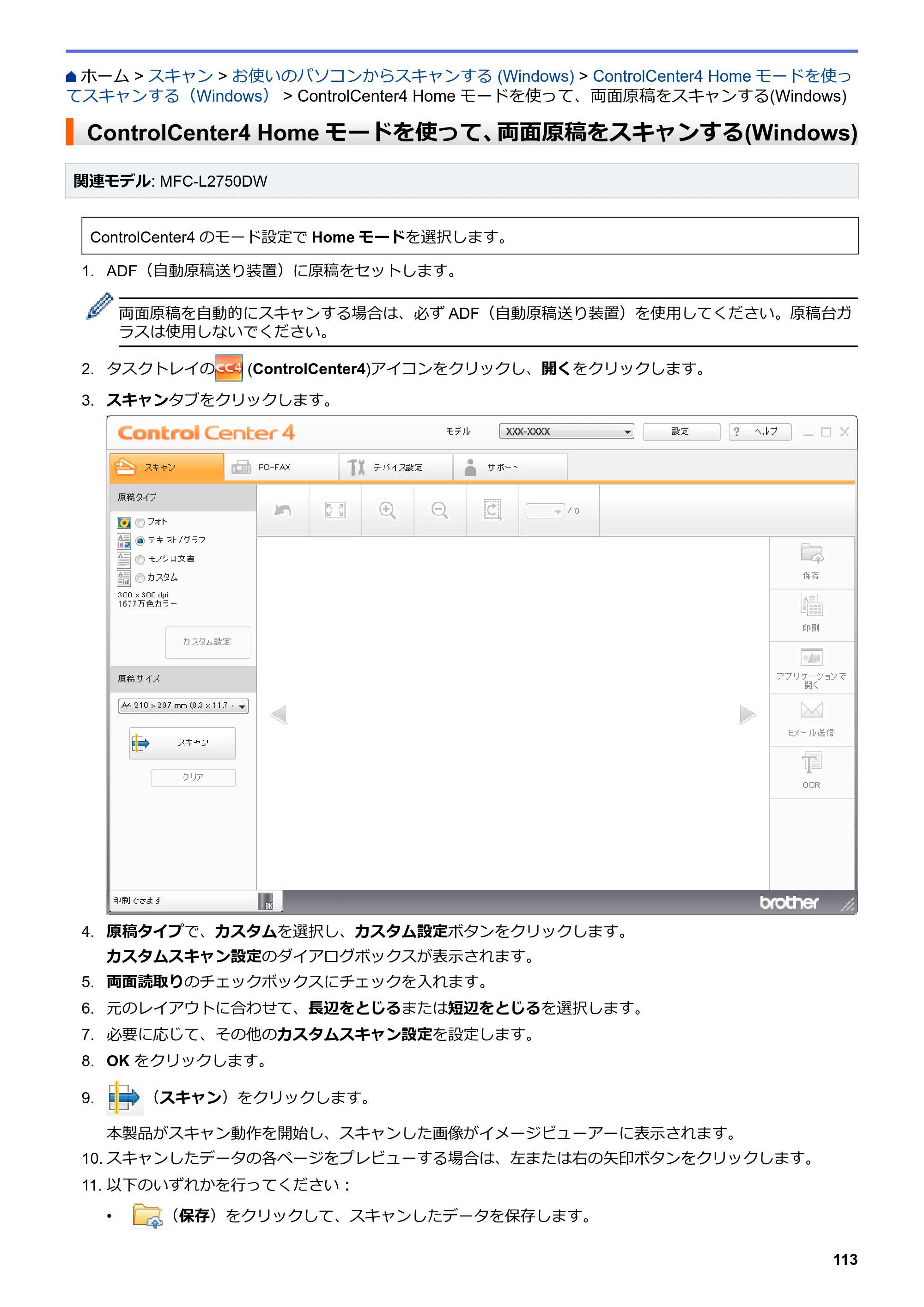Select the フォト radio button

[140, 522]
